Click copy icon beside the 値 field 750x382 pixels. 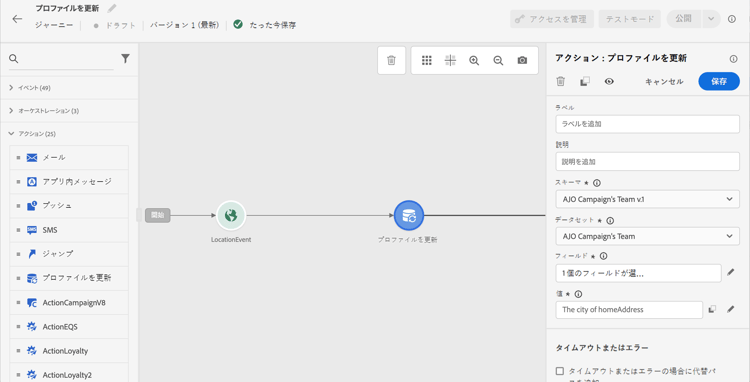[x=712, y=309]
